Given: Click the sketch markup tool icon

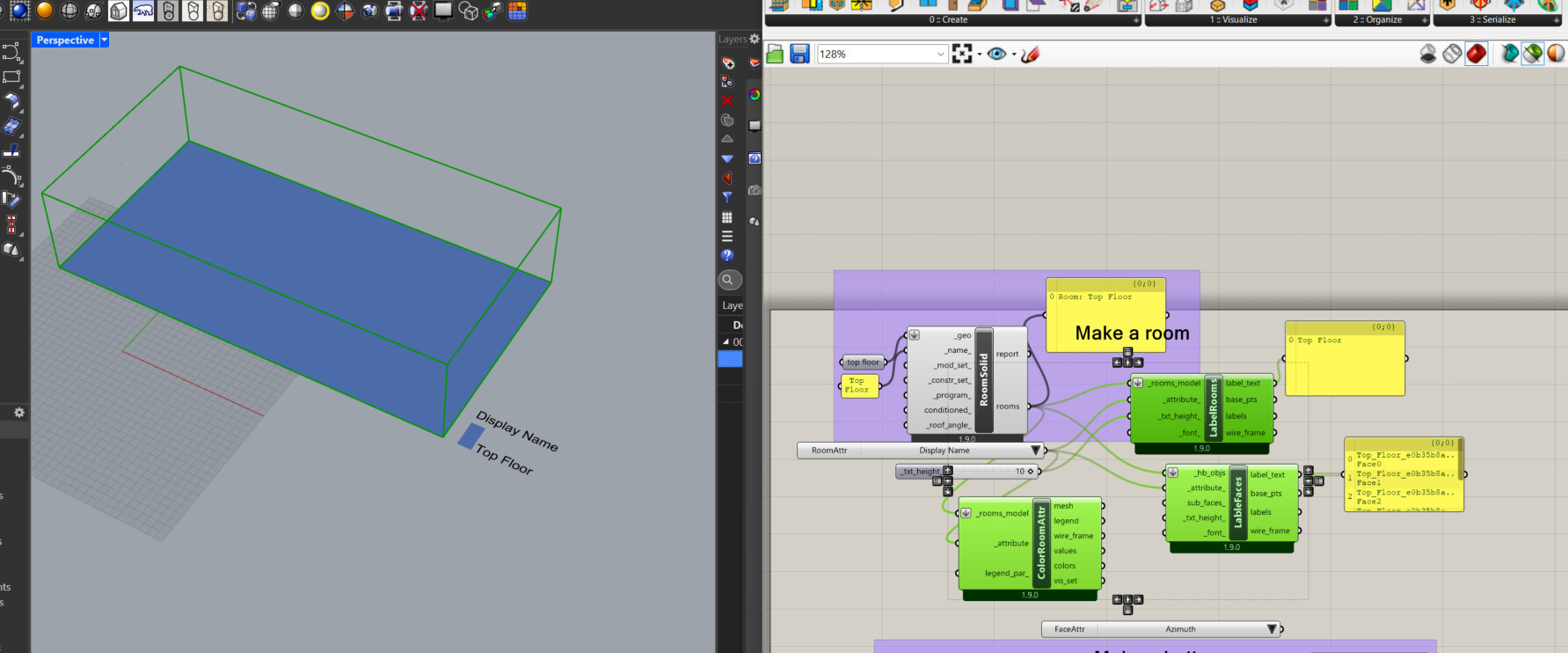Looking at the screenshot, I should (1031, 55).
